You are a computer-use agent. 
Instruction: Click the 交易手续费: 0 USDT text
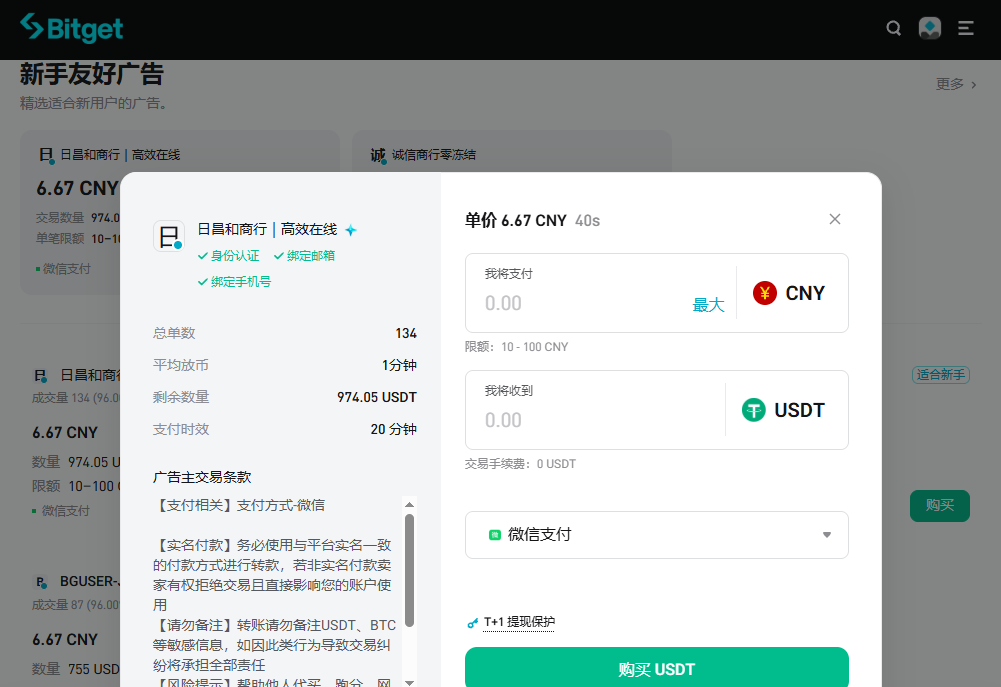pos(520,464)
